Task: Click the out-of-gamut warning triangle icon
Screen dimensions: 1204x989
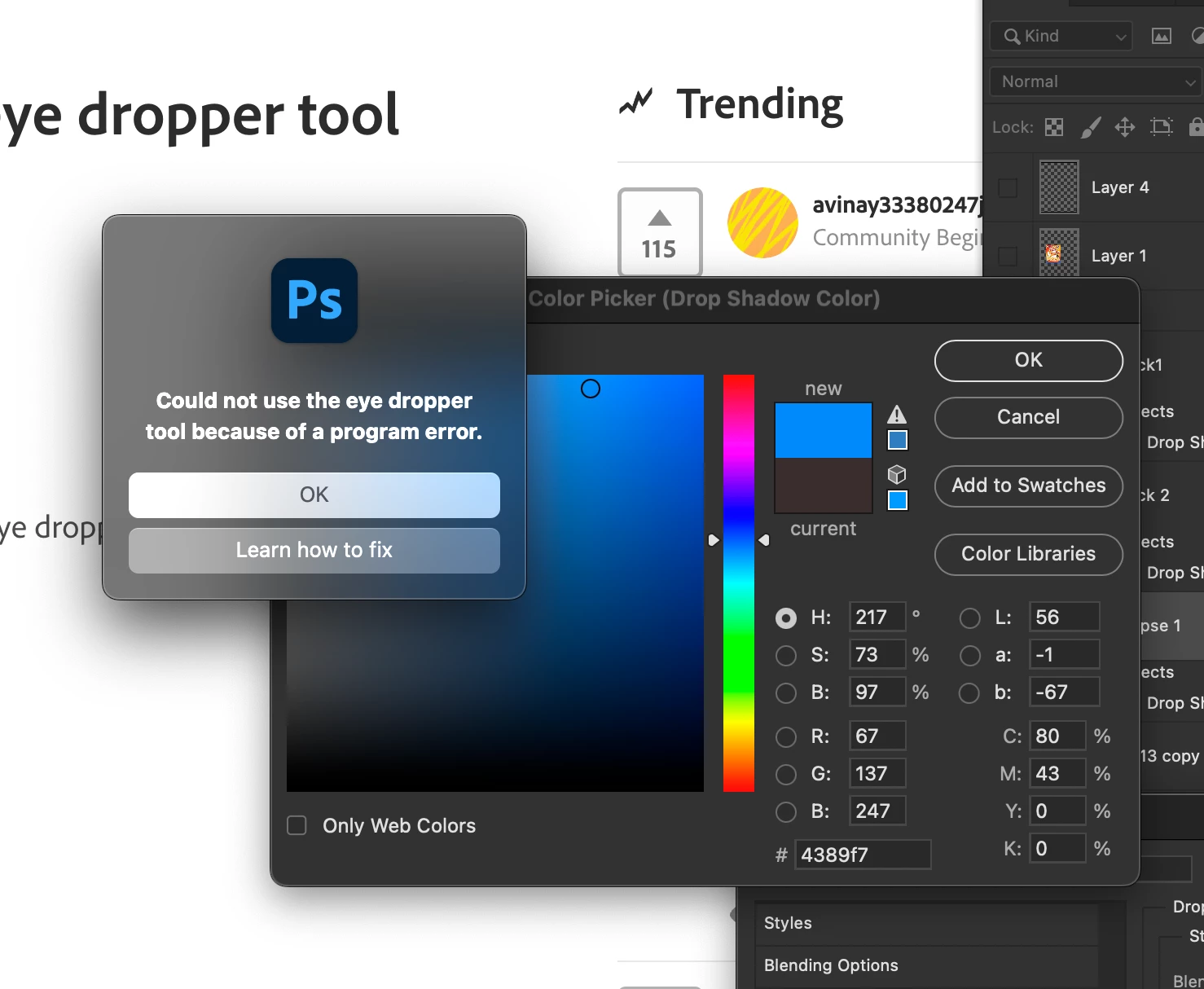Action: tap(897, 414)
